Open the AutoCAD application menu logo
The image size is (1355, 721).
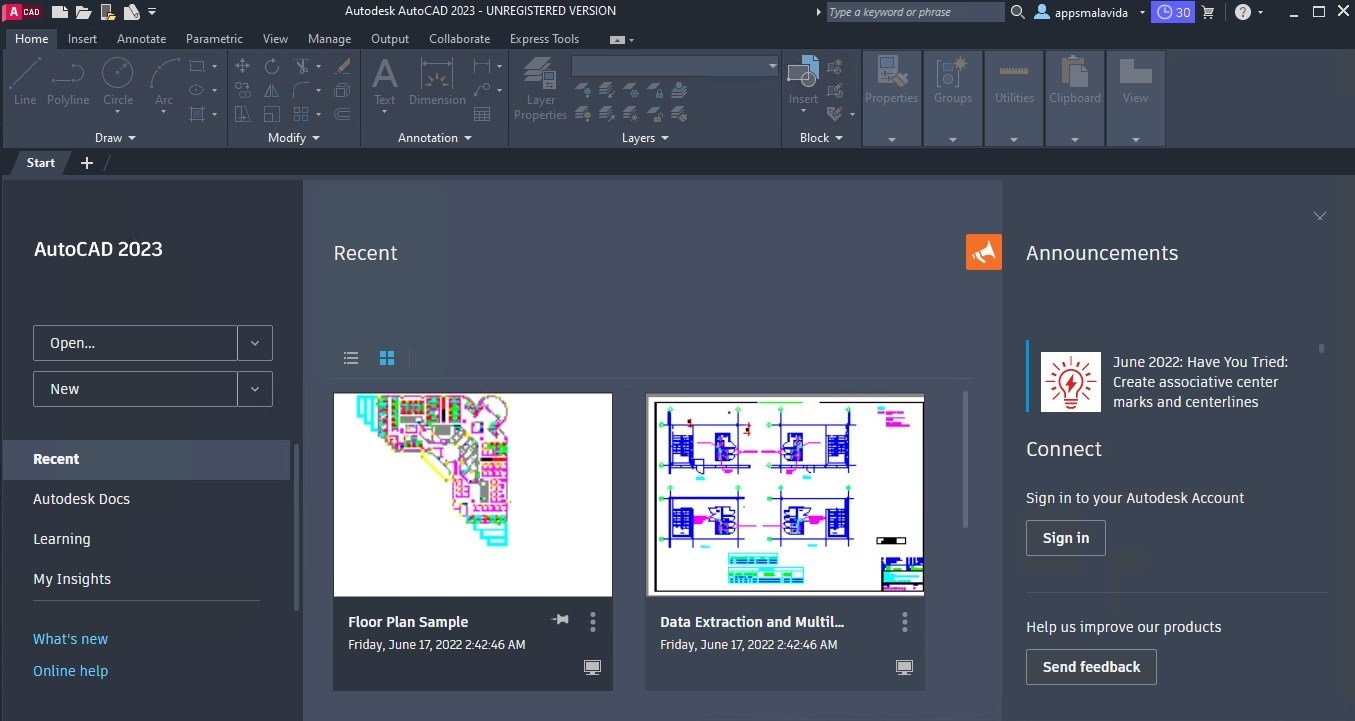pyautogui.click(x=24, y=12)
